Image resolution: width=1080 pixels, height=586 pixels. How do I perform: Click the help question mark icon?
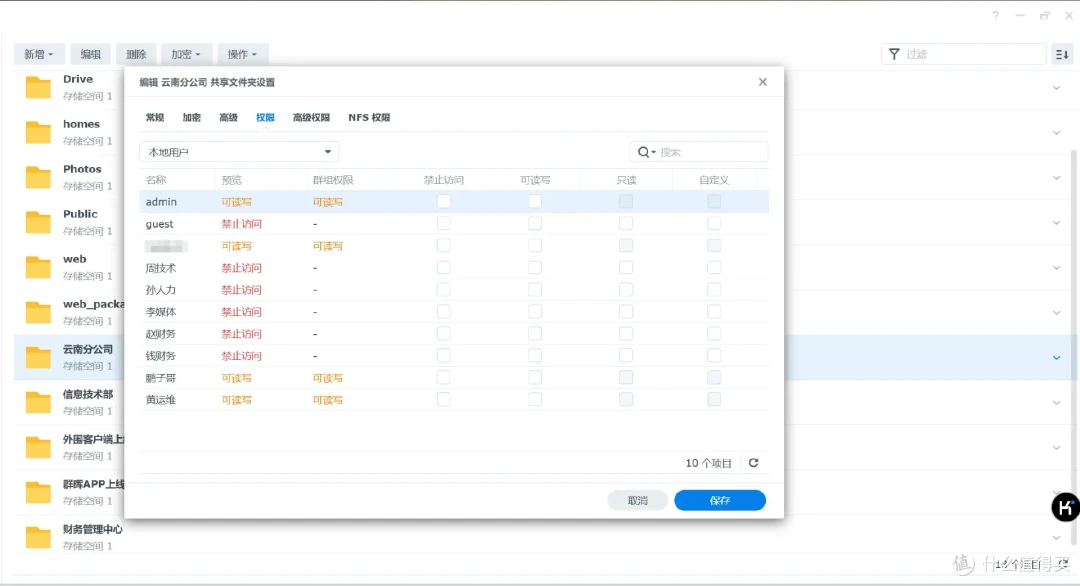(x=995, y=15)
